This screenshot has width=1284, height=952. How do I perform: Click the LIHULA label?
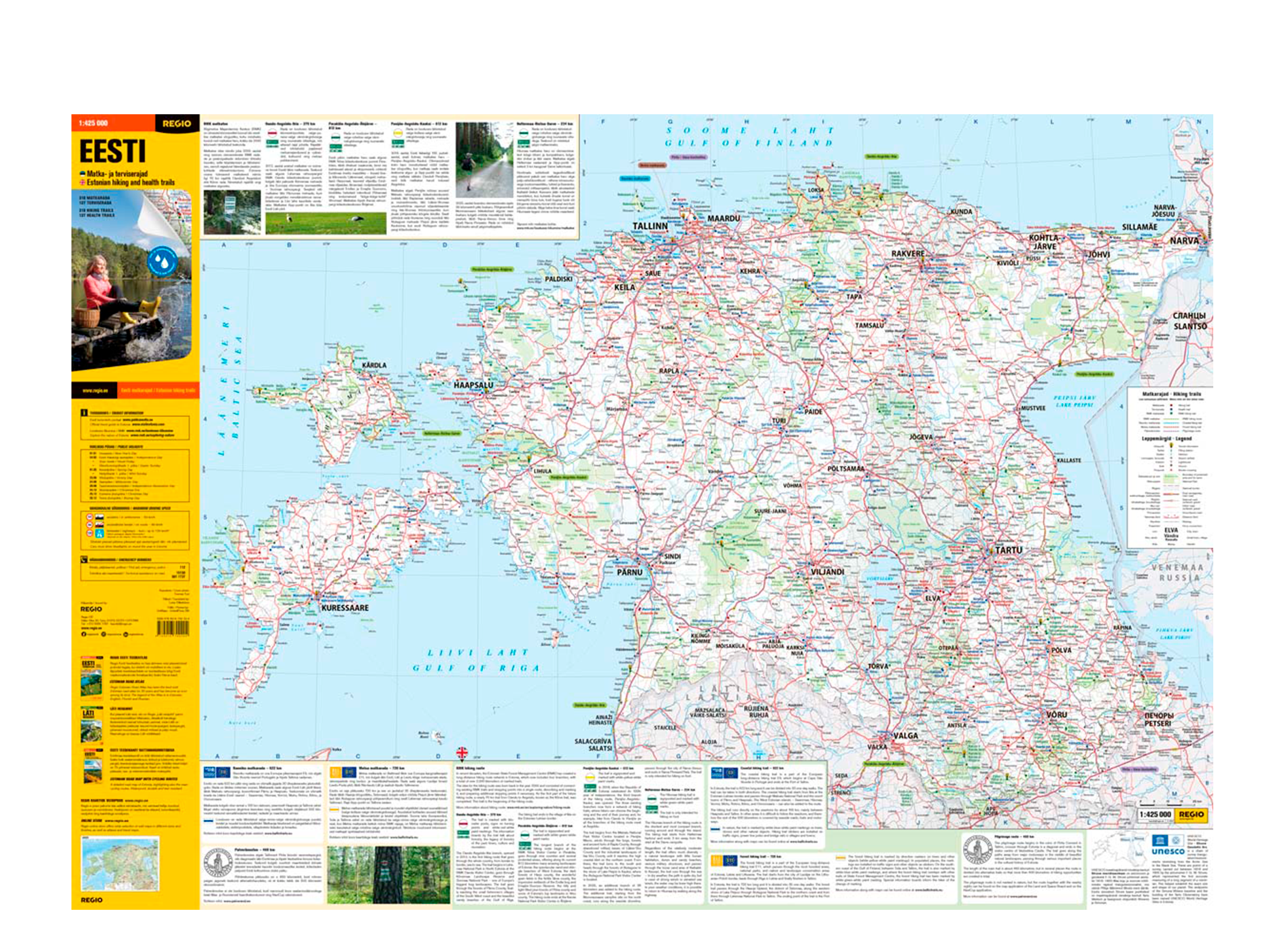pos(542,471)
